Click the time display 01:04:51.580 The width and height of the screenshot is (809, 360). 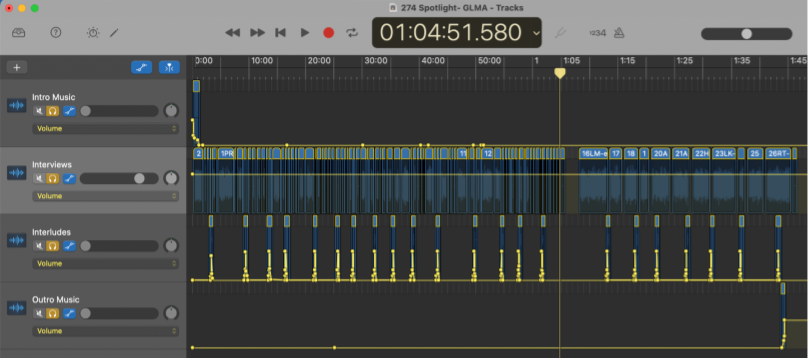coord(451,32)
